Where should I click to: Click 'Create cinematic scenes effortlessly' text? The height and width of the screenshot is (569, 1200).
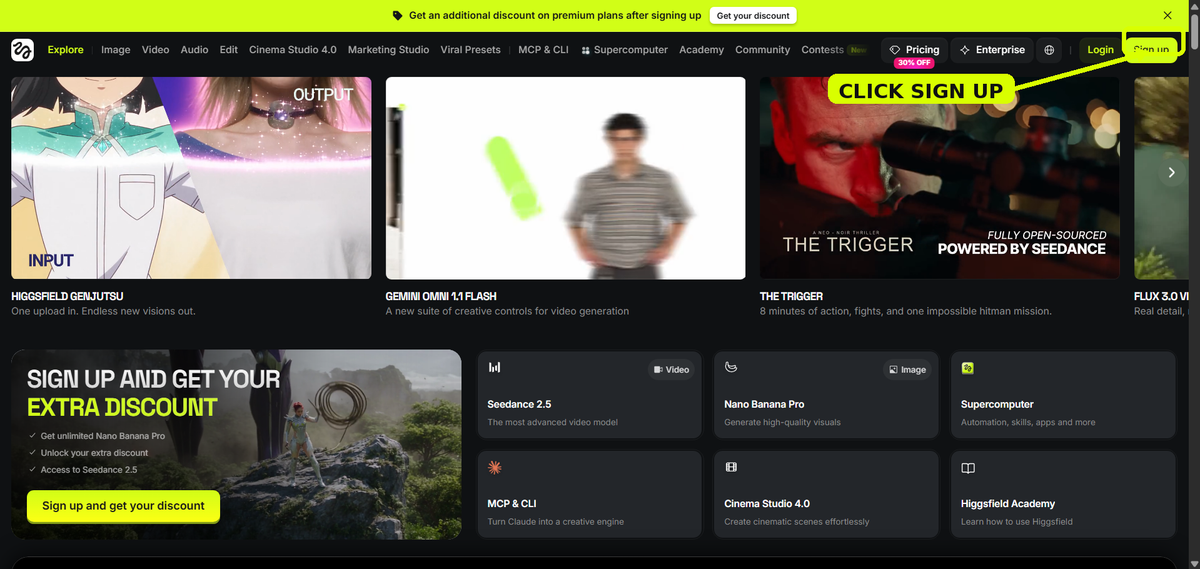point(797,522)
